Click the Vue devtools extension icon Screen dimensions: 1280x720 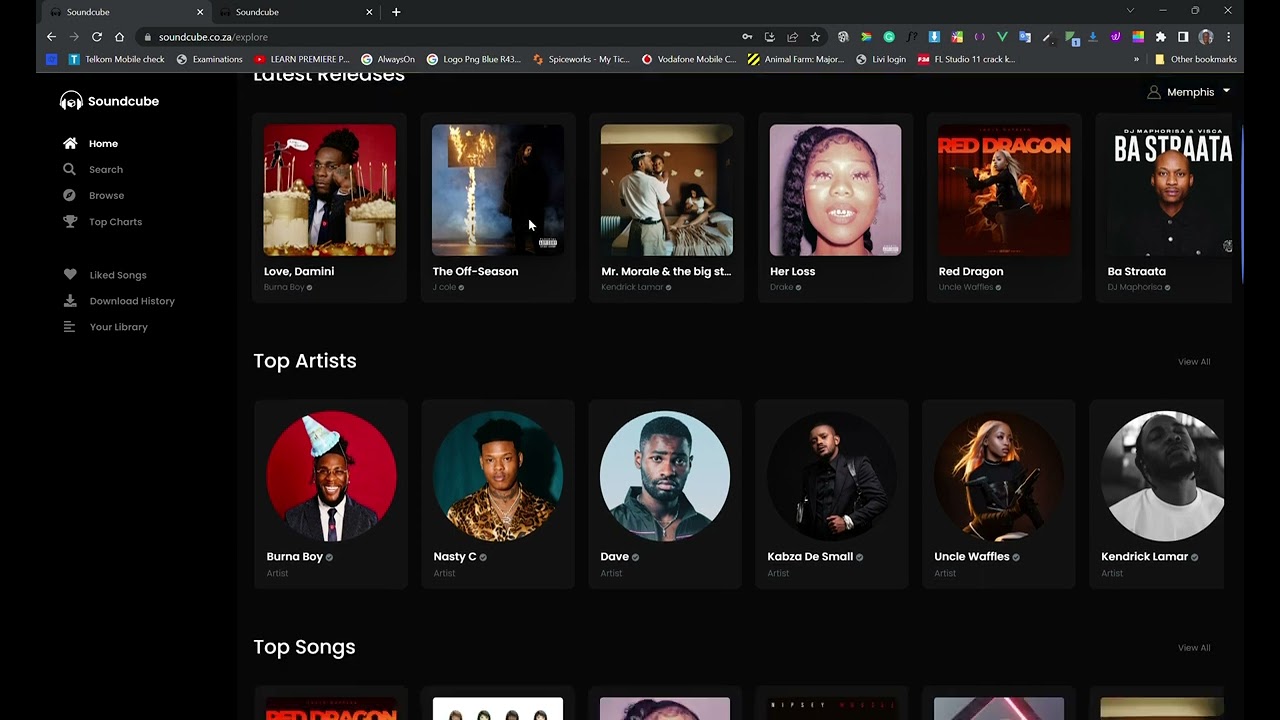tap(1002, 37)
